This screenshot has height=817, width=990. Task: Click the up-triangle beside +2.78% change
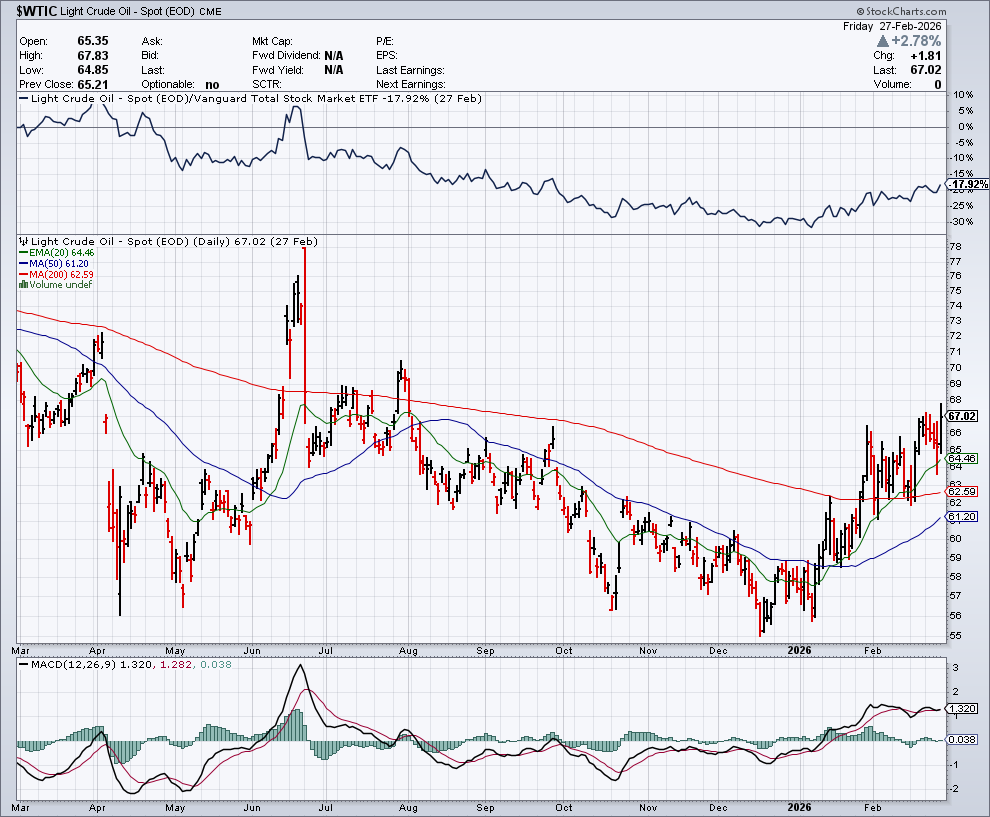pos(884,41)
